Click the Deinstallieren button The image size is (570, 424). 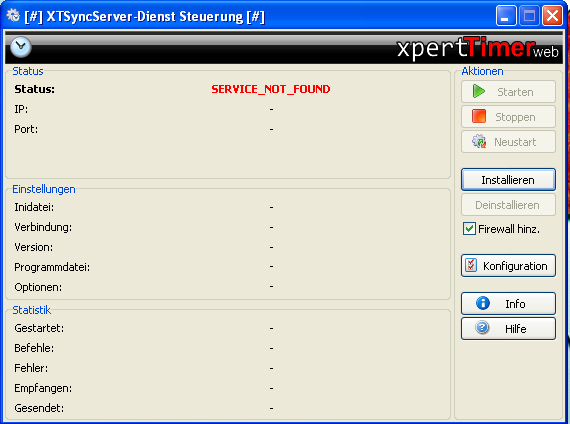tap(508, 205)
